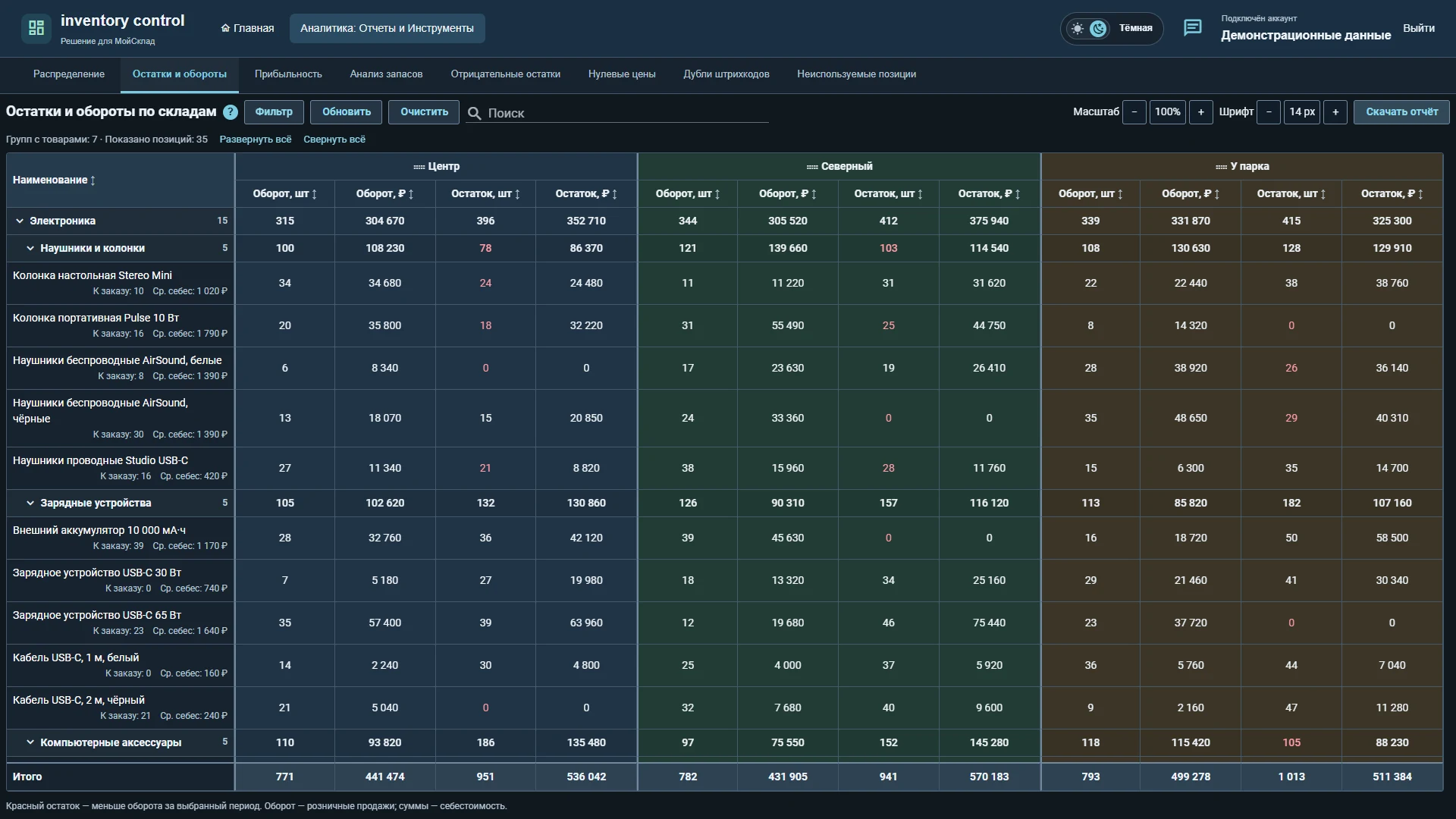Click Развернуть всё link
This screenshot has height=819, width=1456.
coord(256,140)
